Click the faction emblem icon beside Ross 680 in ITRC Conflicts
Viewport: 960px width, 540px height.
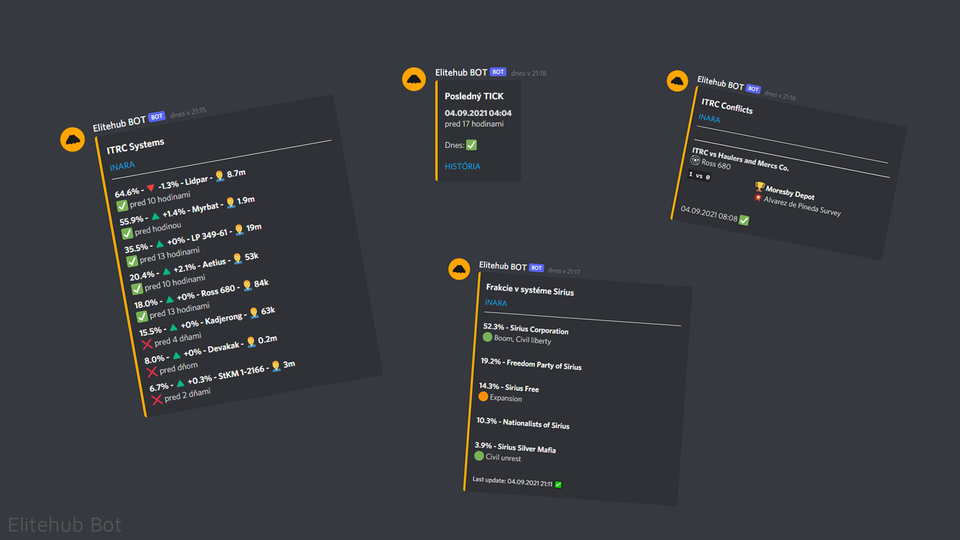(695, 160)
